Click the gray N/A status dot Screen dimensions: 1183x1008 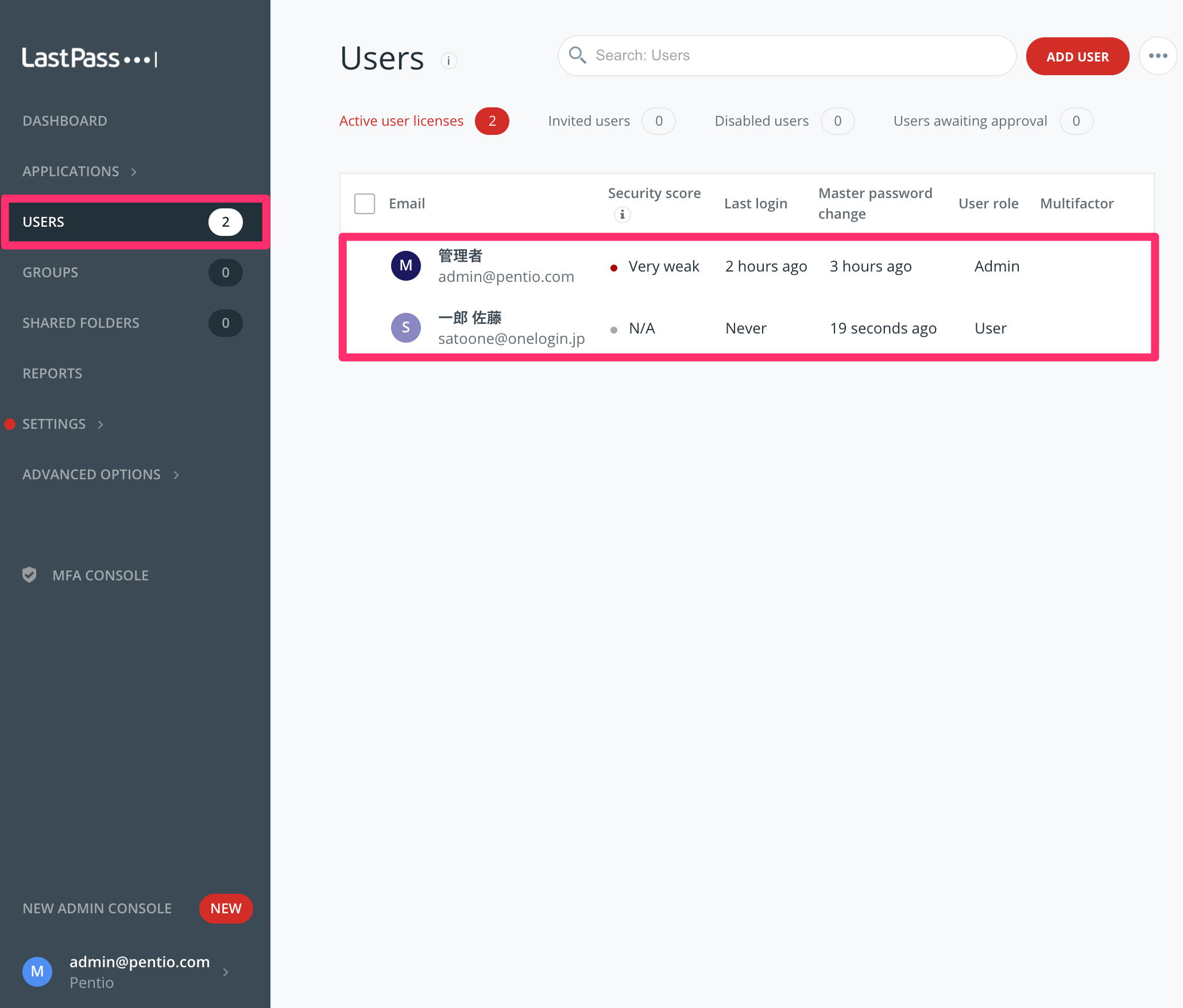tap(614, 329)
